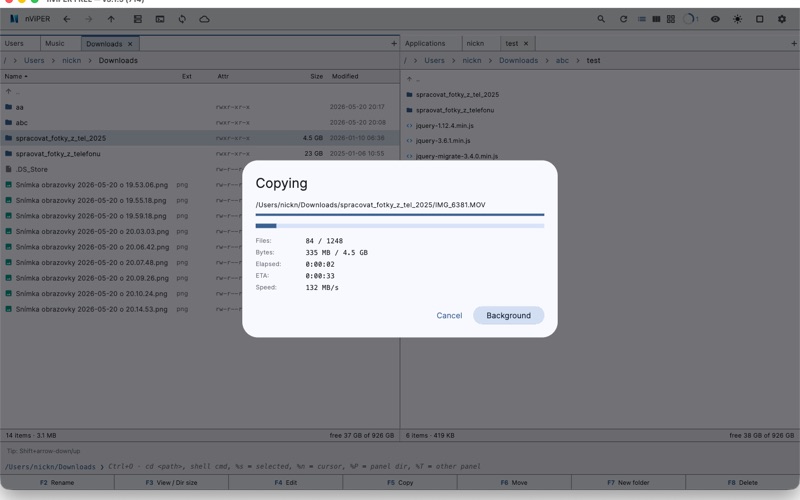Close the test tab

[x=526, y=44]
